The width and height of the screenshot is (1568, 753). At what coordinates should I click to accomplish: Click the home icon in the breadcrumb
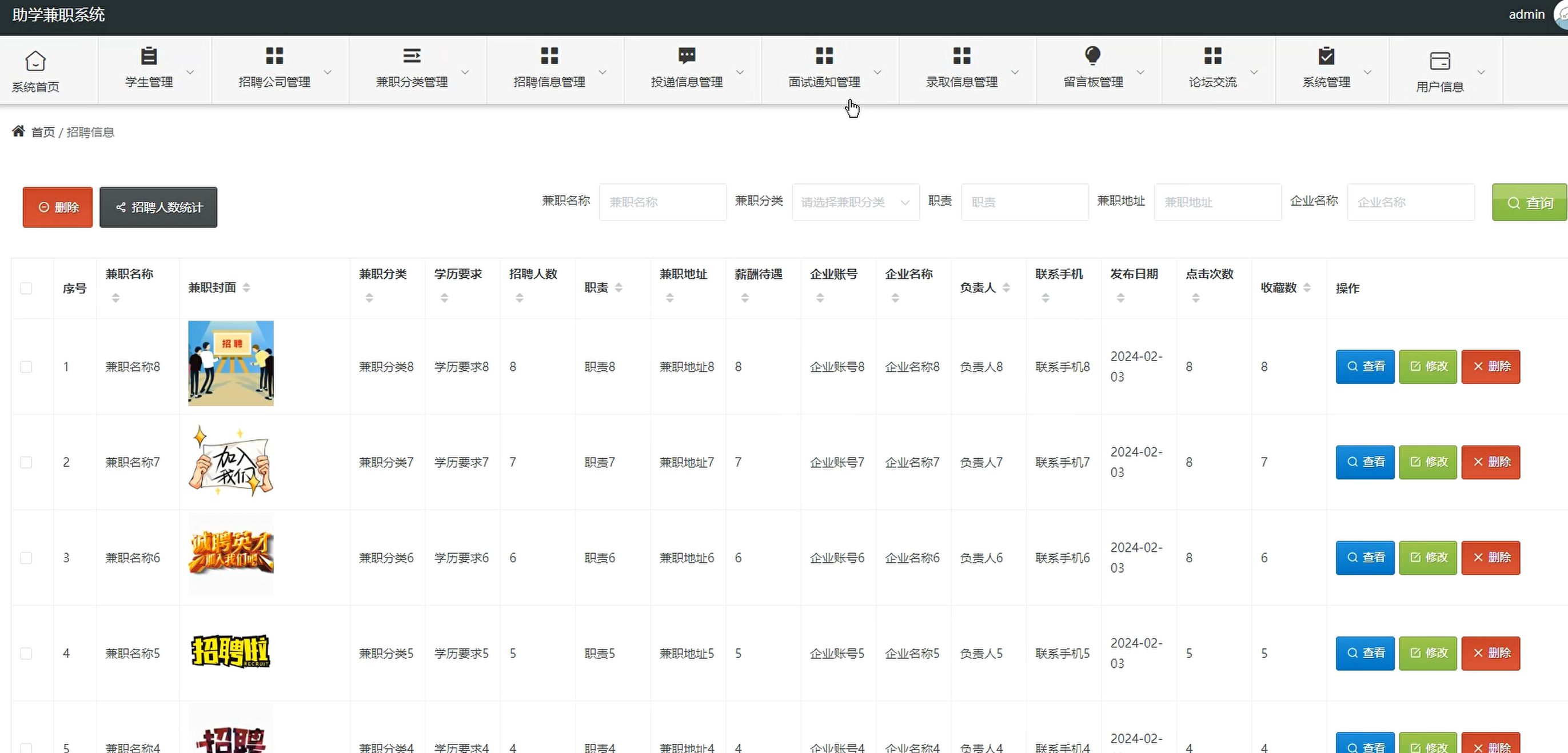point(18,131)
